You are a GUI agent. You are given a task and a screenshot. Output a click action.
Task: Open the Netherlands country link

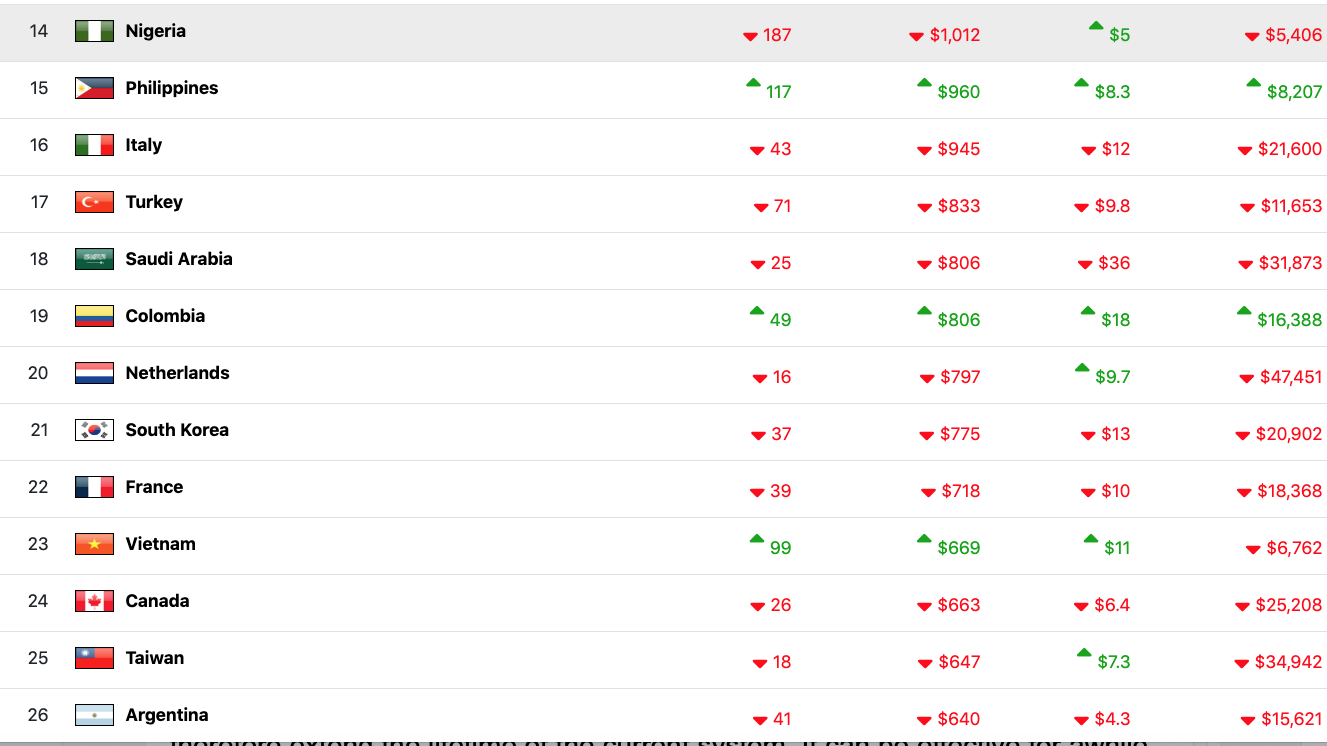(x=177, y=373)
